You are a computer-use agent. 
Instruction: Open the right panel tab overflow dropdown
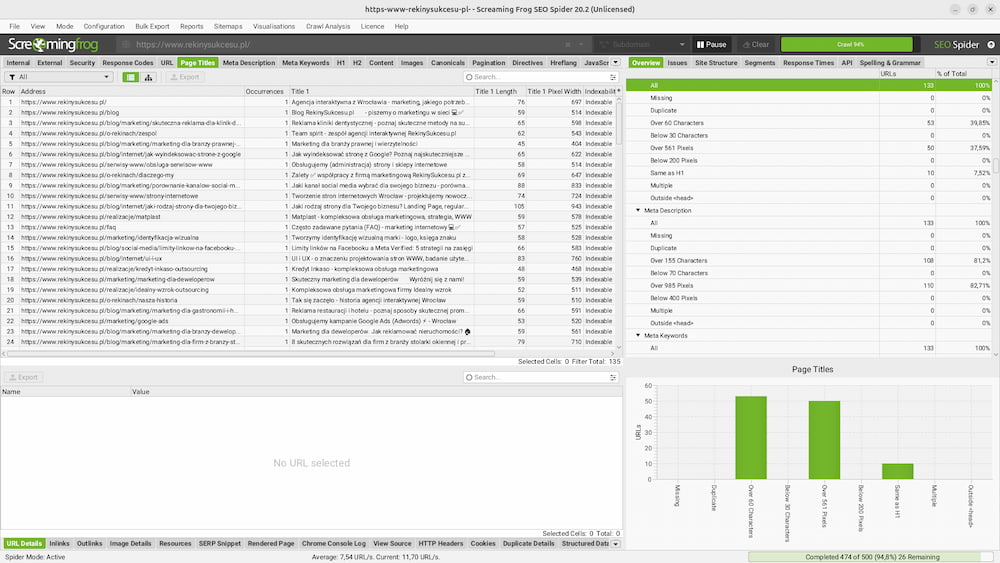[992, 62]
